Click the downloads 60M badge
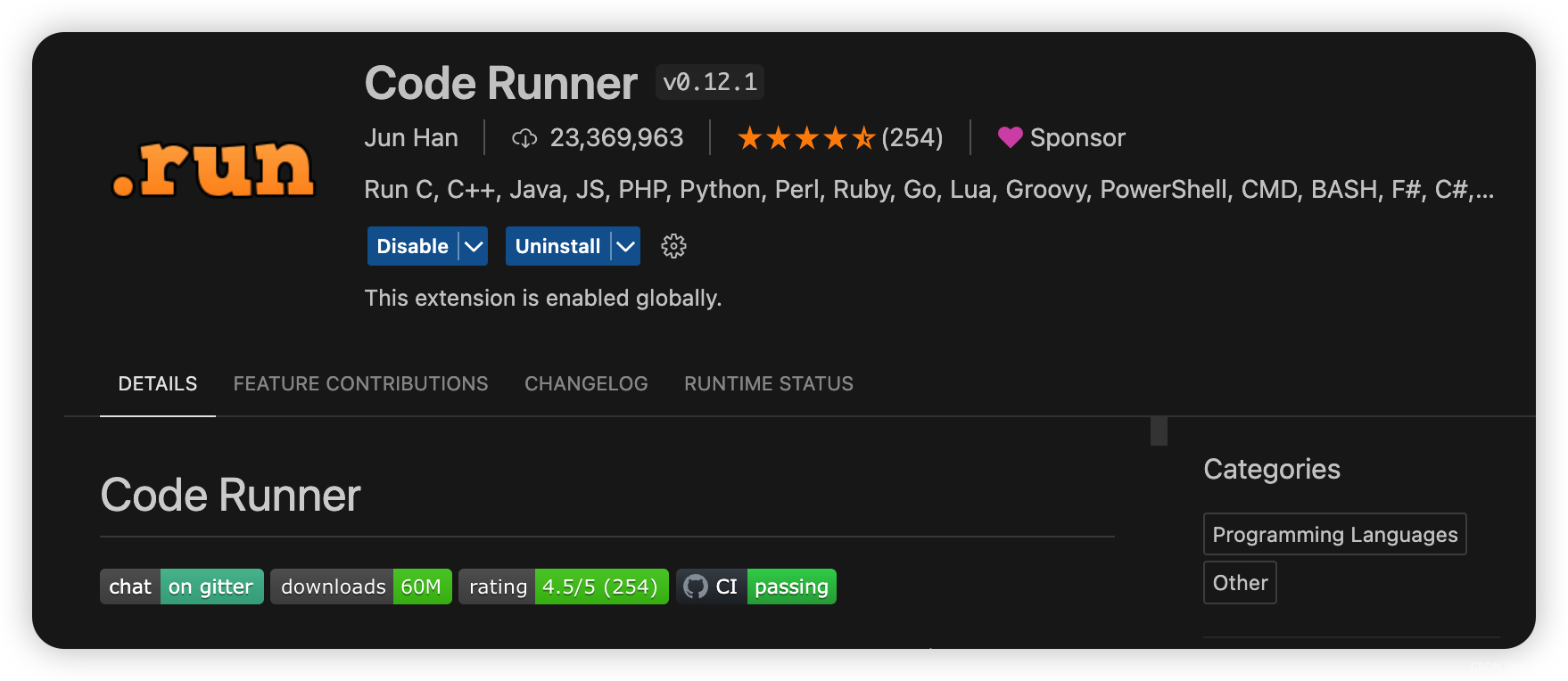This screenshot has height=681, width=1568. [x=361, y=587]
